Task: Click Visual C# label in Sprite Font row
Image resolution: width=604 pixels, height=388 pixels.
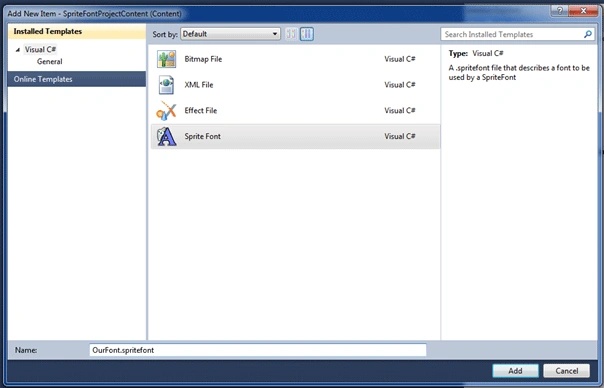Action: [x=400, y=136]
